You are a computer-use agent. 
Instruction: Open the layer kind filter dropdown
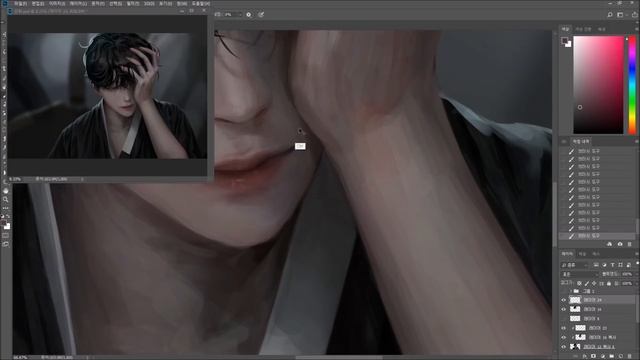coord(575,265)
